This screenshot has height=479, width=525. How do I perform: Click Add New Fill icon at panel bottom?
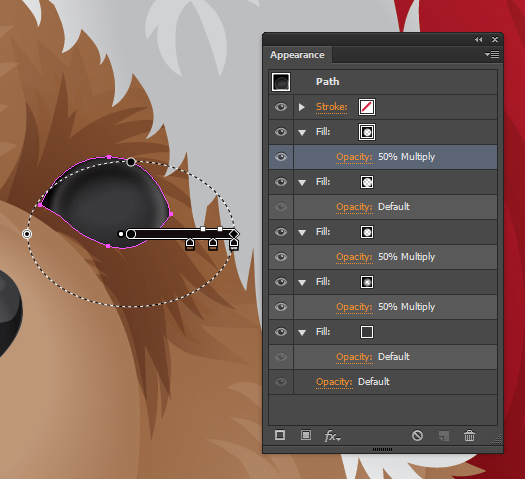pyautogui.click(x=306, y=435)
